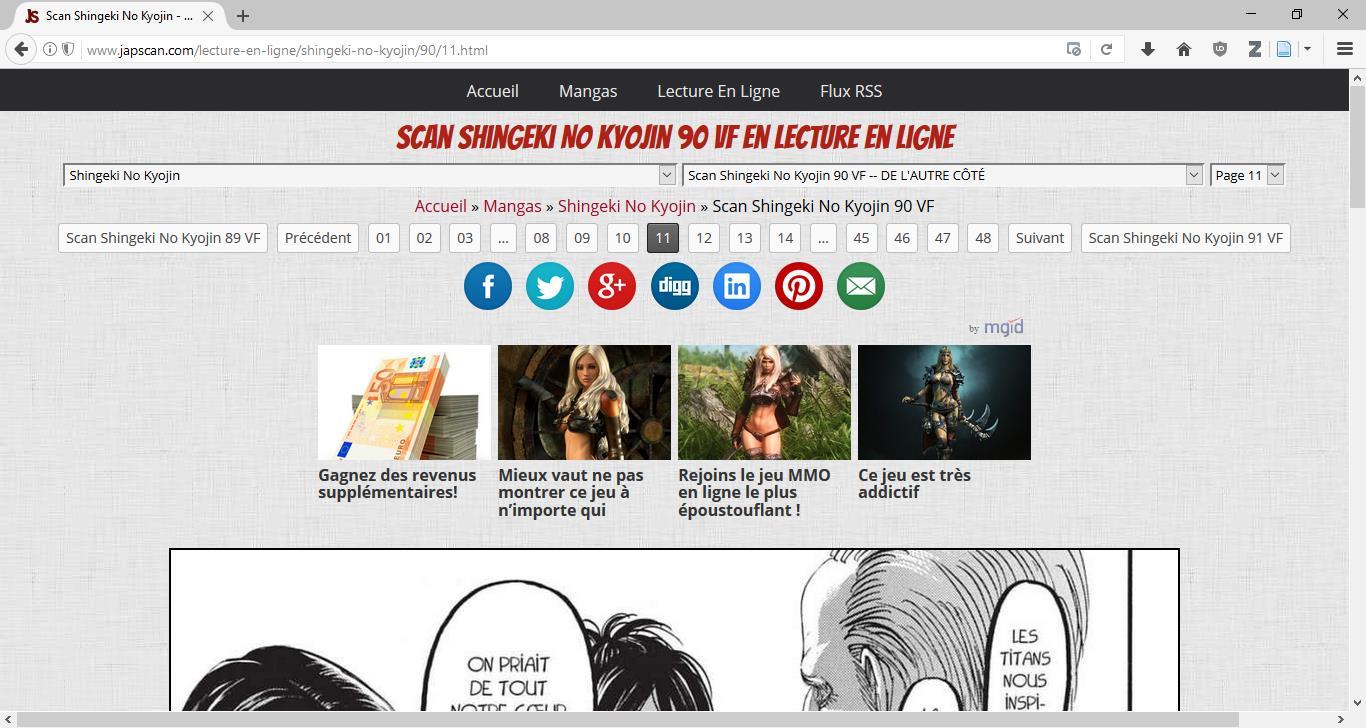The height and width of the screenshot is (728, 1366).
Task: Open Mangas in the top navigation
Action: [588, 91]
